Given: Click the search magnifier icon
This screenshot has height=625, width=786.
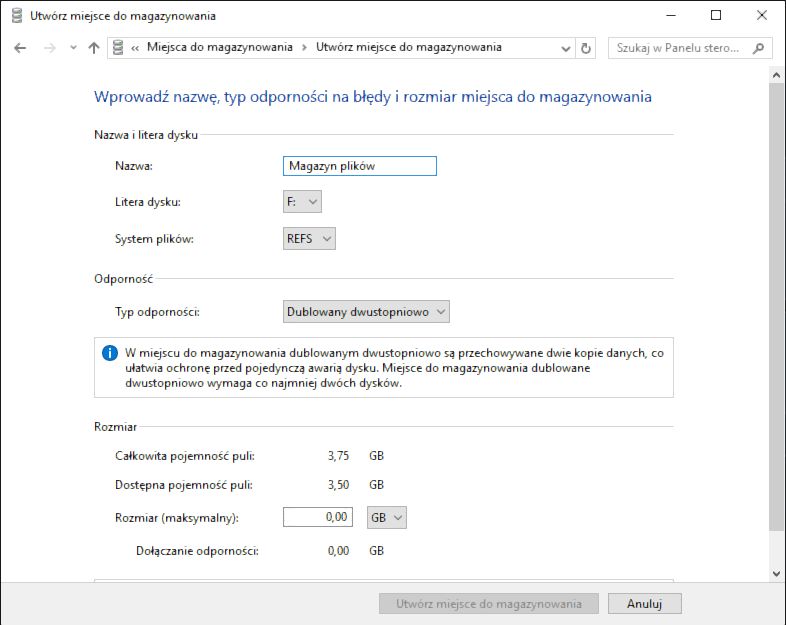Looking at the screenshot, I should [758, 48].
